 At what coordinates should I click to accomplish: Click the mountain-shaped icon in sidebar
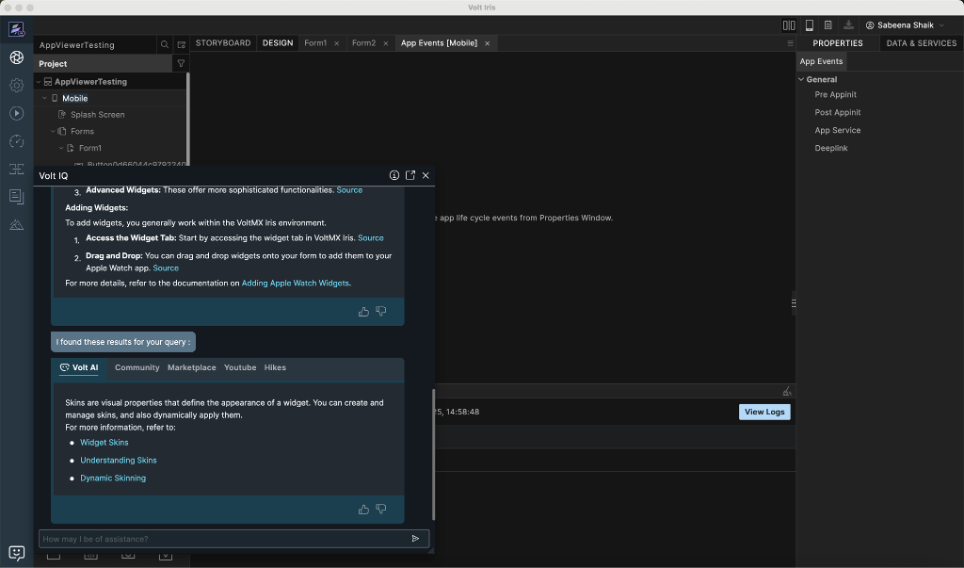pyautogui.click(x=17, y=225)
